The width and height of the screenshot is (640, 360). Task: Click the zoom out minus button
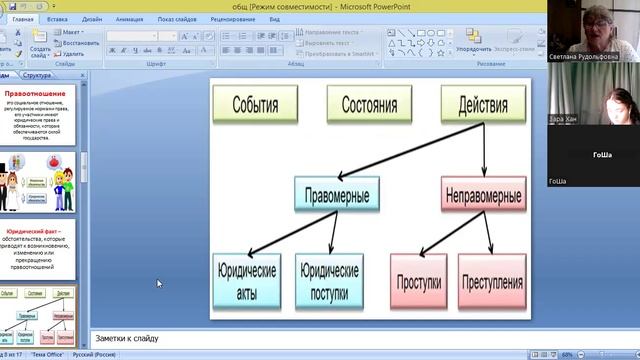tap(581, 355)
